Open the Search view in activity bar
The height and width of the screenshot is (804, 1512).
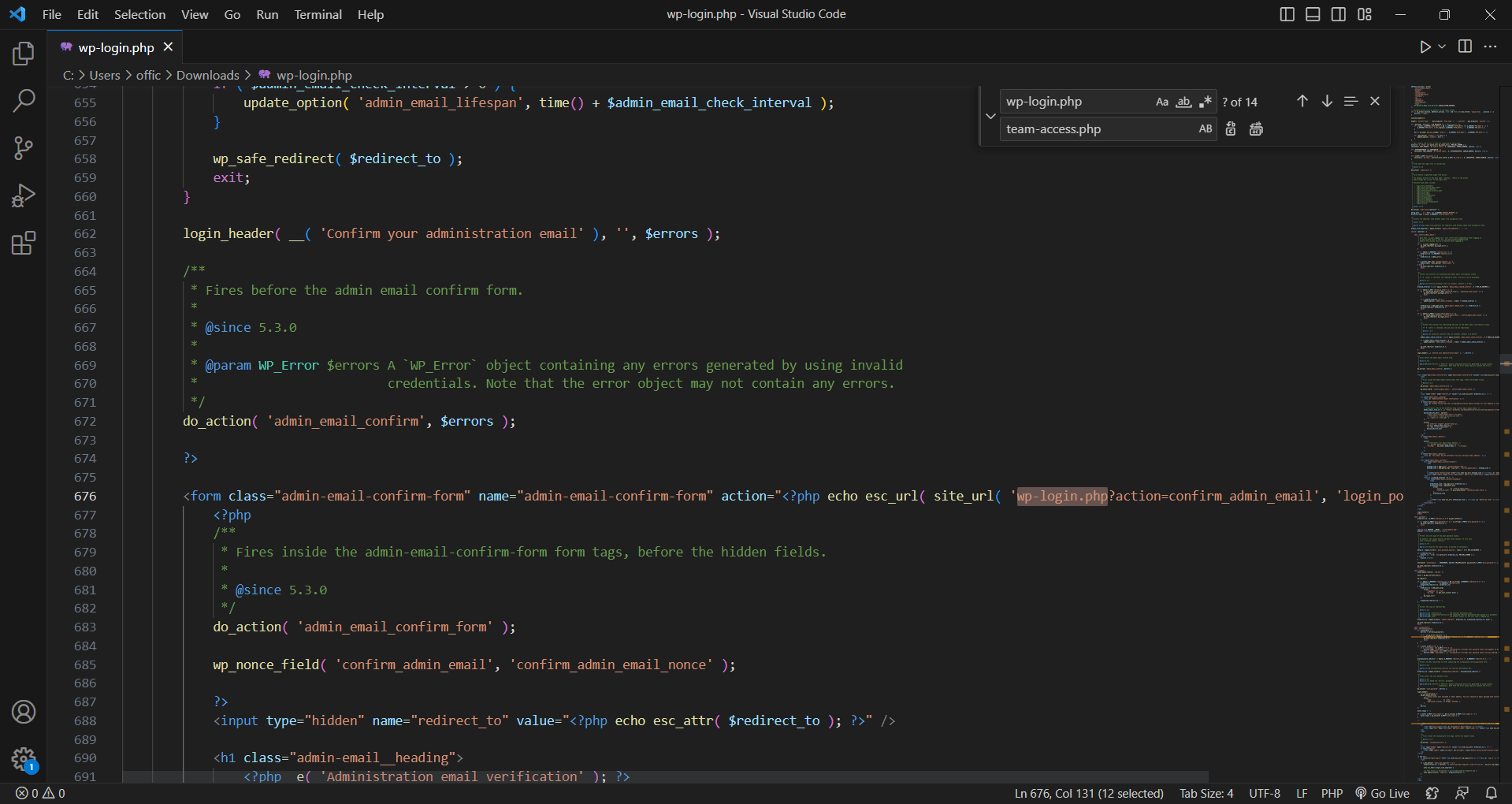24,100
